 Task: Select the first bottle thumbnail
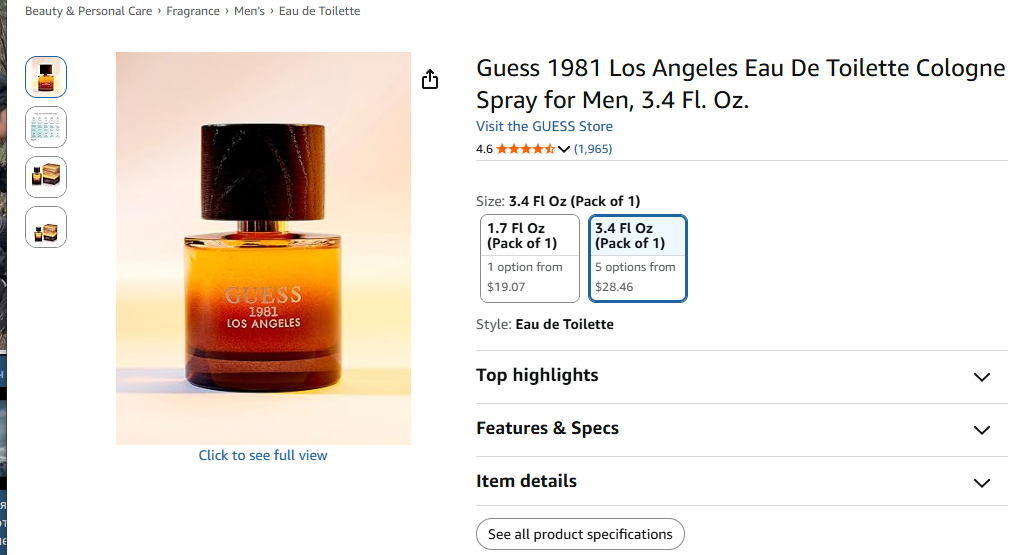pos(46,77)
